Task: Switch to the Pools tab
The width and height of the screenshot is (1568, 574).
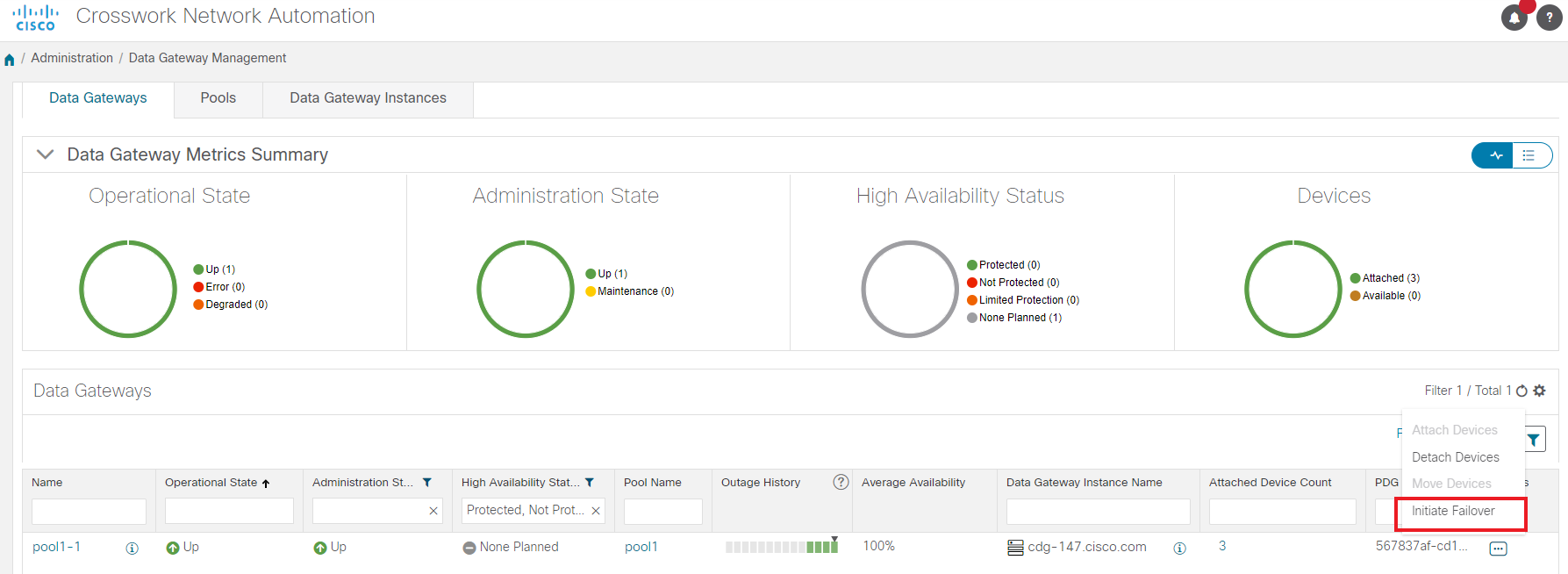Action: coord(218,98)
